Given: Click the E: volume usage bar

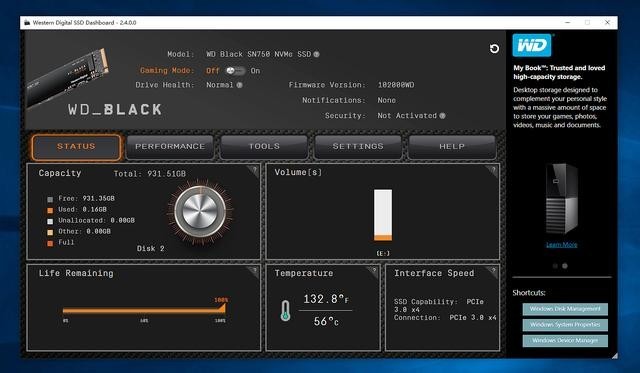Looking at the screenshot, I should pyautogui.click(x=383, y=215).
